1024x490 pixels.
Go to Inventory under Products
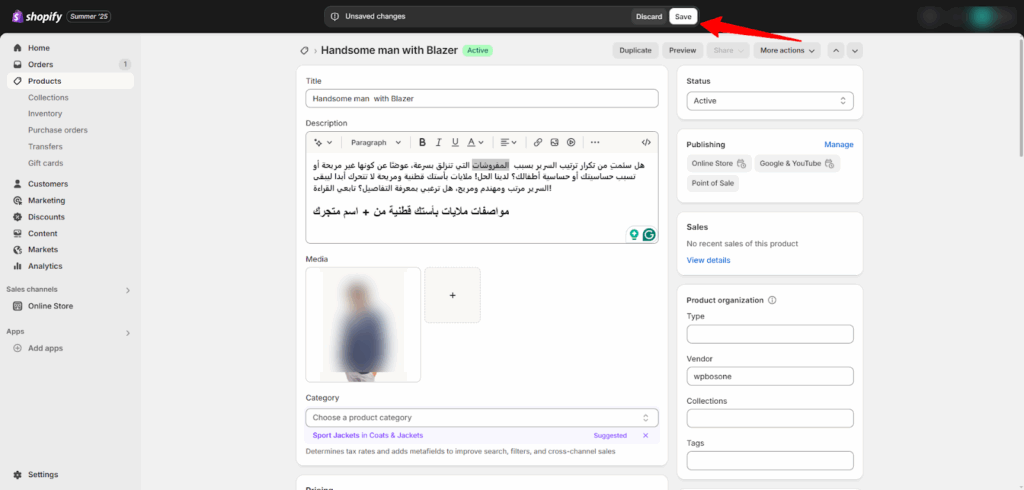point(45,114)
